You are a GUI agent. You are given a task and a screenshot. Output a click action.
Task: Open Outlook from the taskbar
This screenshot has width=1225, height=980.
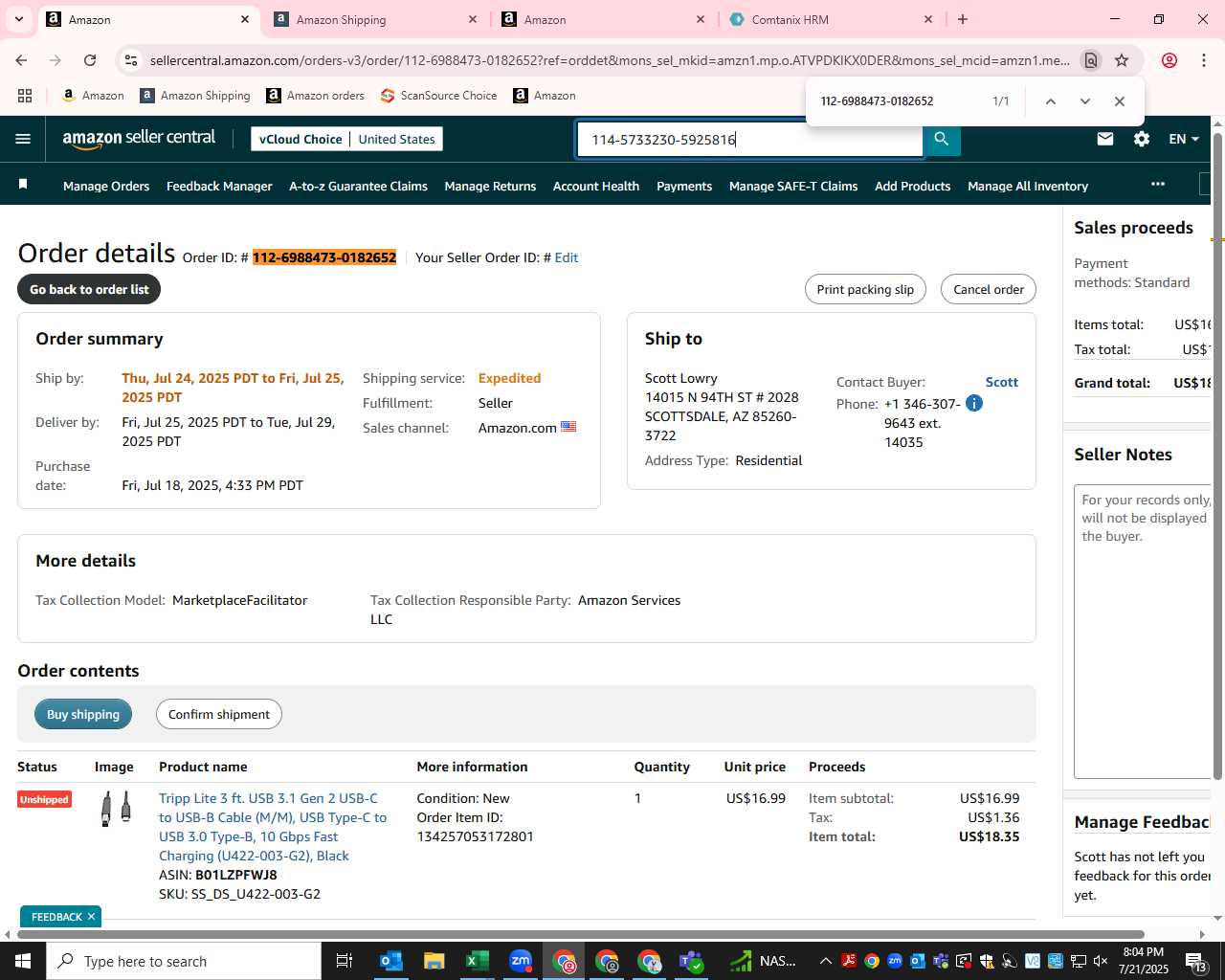point(391,961)
